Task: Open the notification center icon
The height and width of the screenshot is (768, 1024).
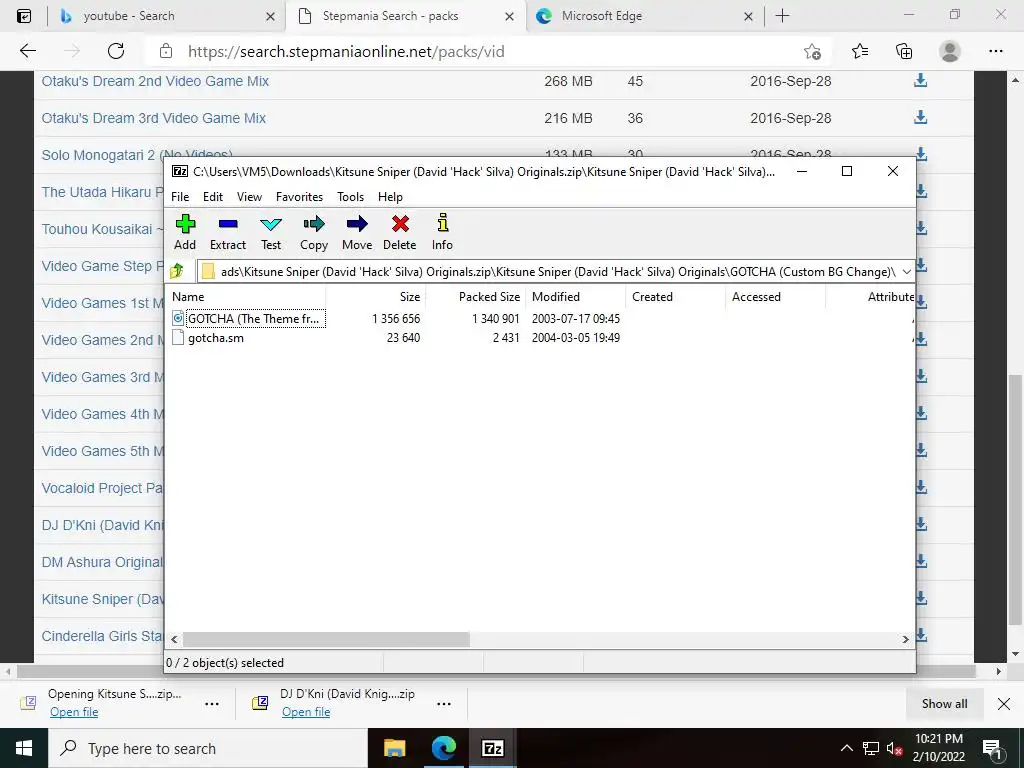Action: (x=993, y=748)
